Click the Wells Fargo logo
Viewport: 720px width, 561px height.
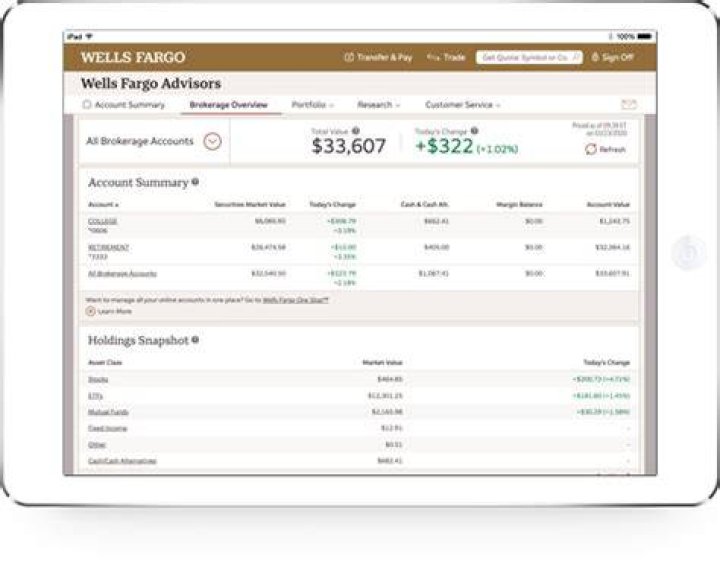133,57
